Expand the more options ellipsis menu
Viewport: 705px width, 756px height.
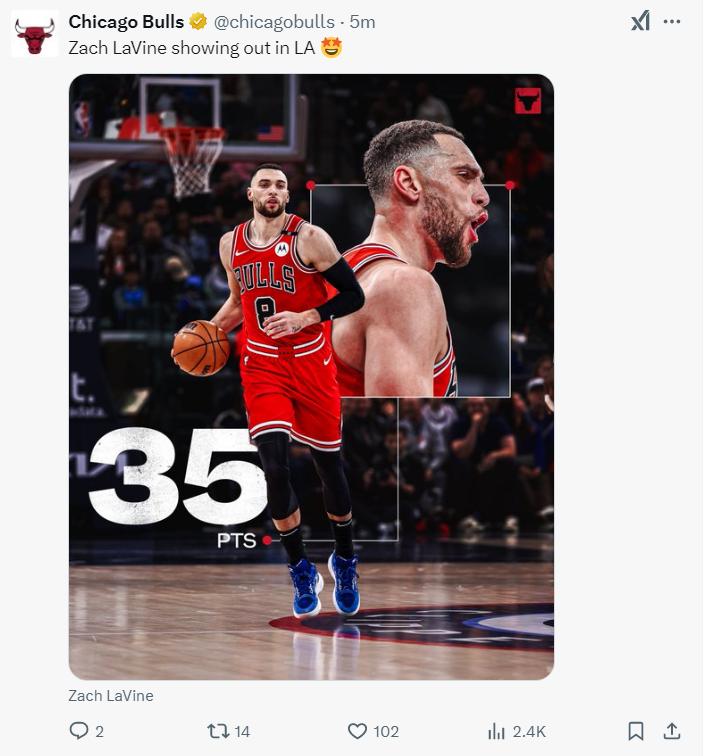click(x=672, y=21)
